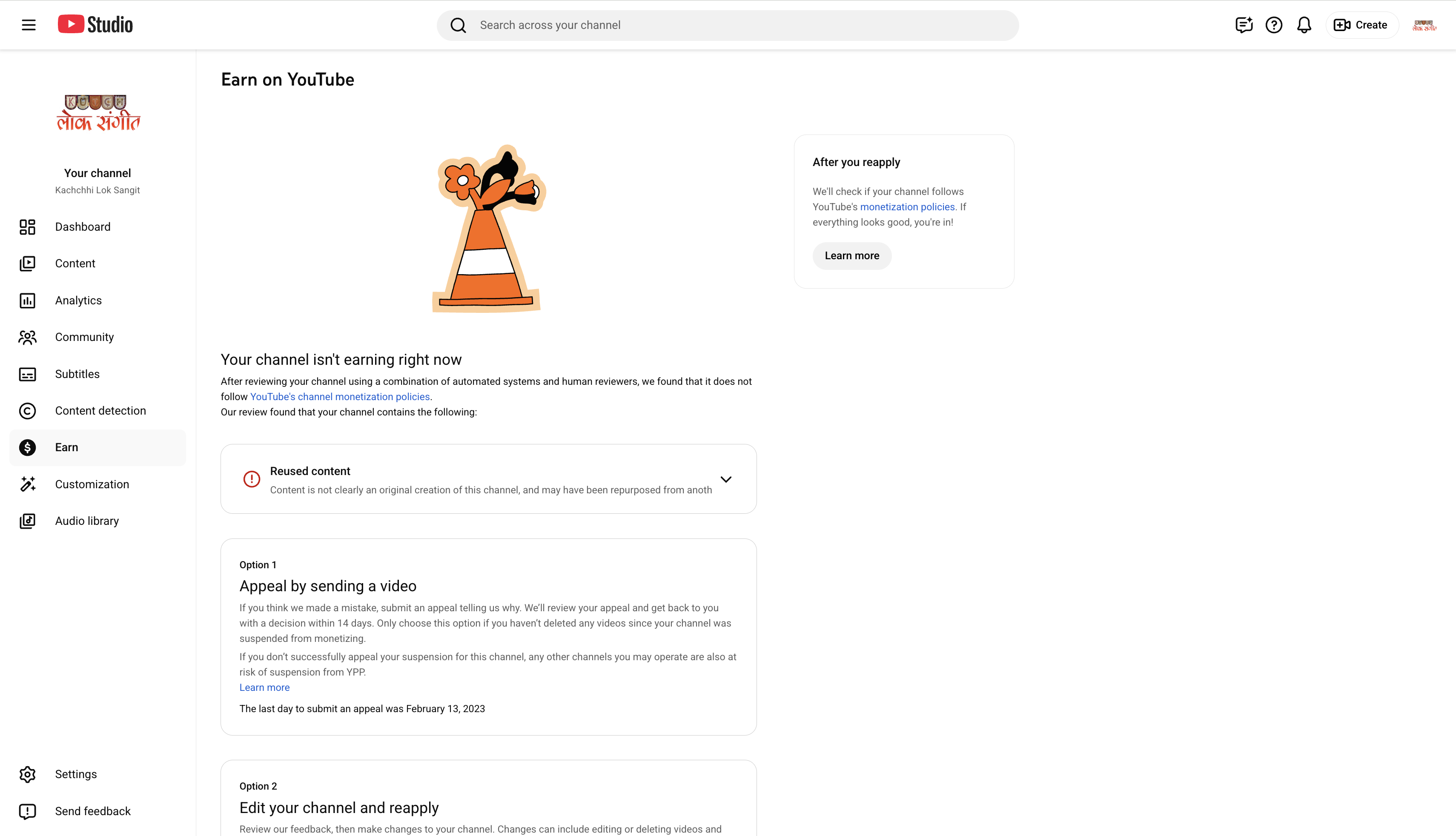This screenshot has width=1456, height=836.
Task: Focus the Search across your channel field
Action: (728, 25)
